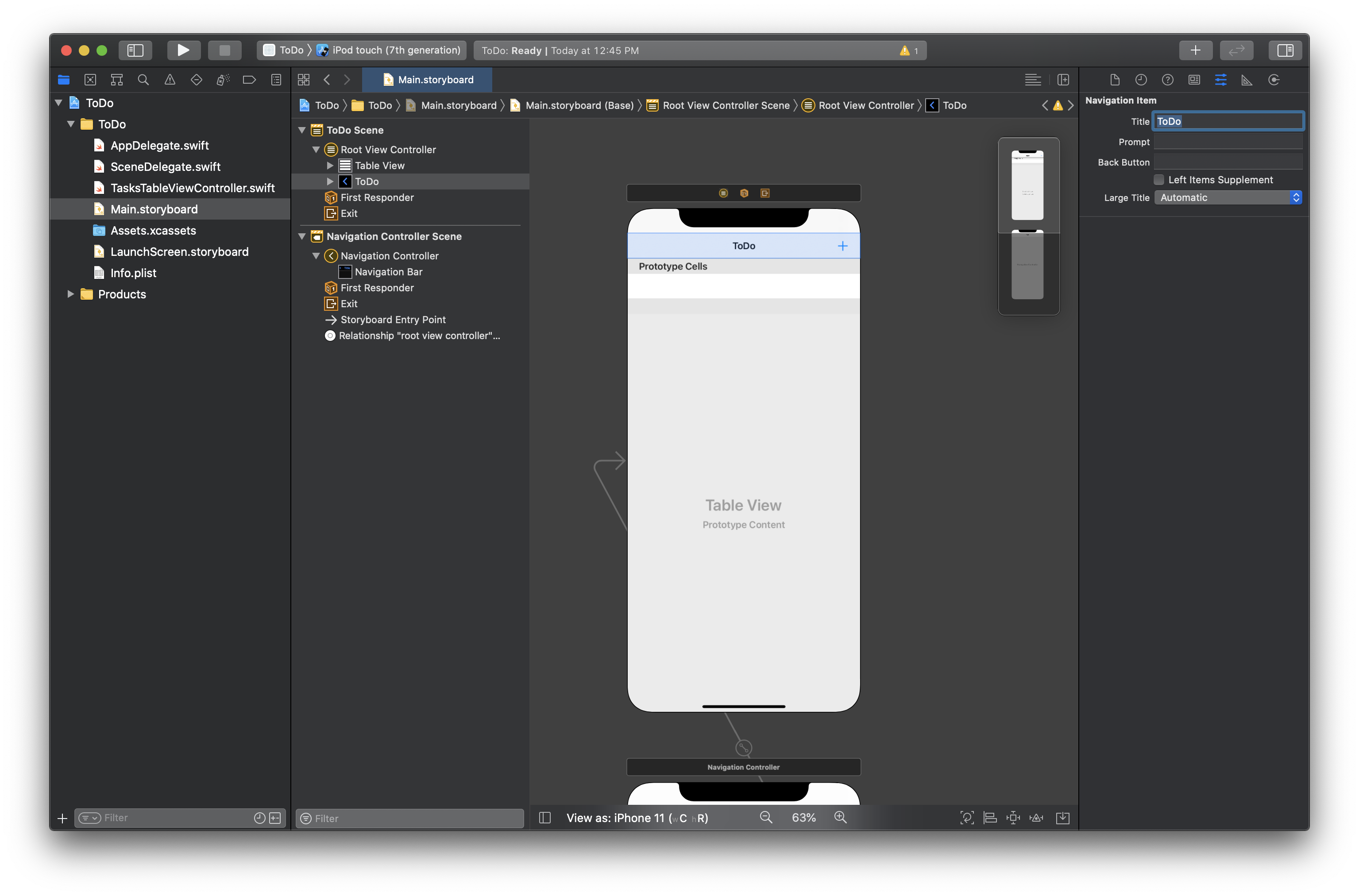Viewport: 1359px width, 896px height.
Task: Click the Stop button to halt execution
Action: [x=225, y=50]
